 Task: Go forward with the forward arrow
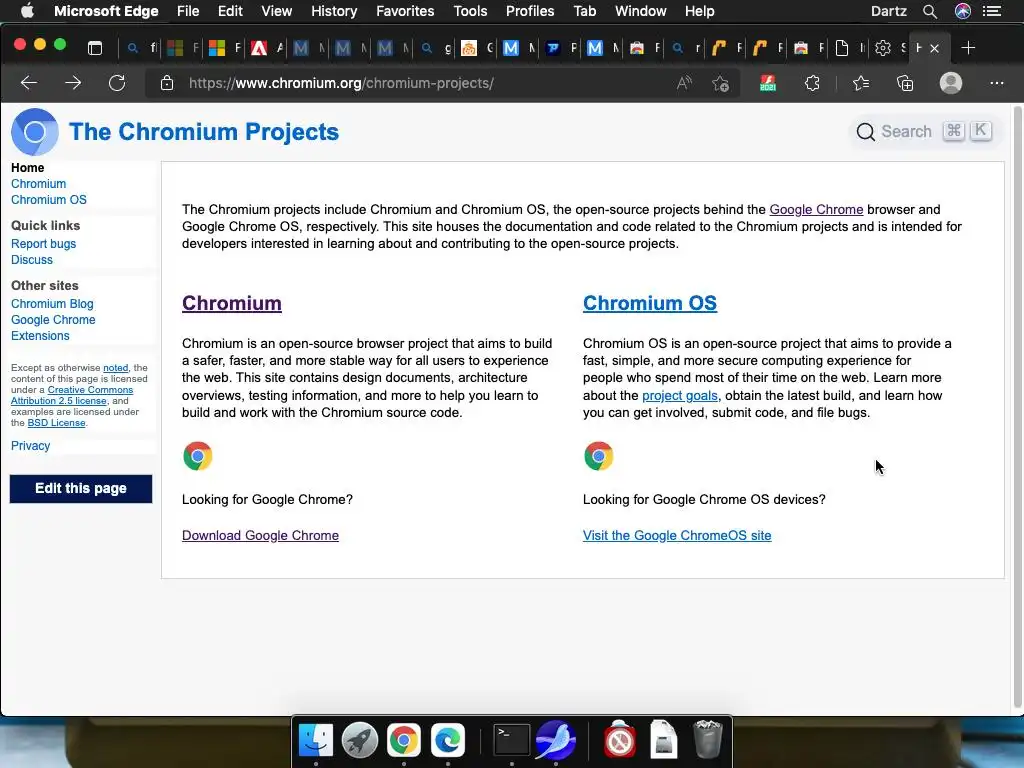(x=73, y=83)
